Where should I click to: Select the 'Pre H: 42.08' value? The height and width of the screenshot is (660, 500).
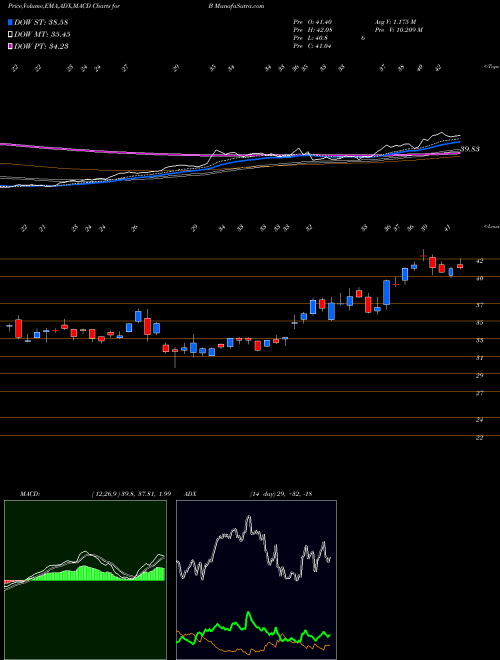[312, 30]
